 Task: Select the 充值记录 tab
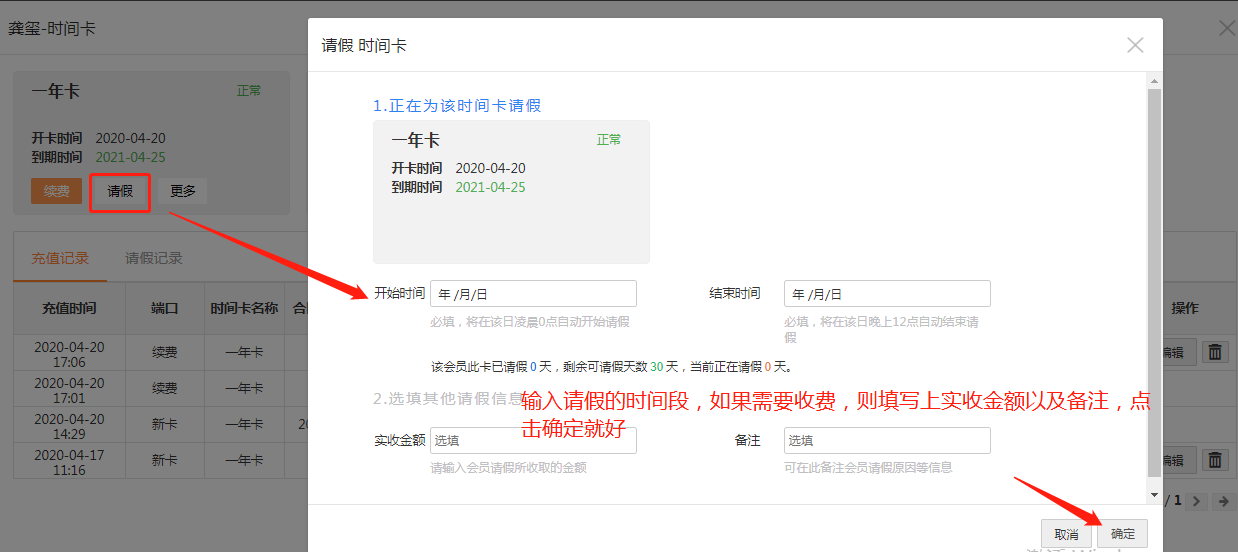click(60, 258)
